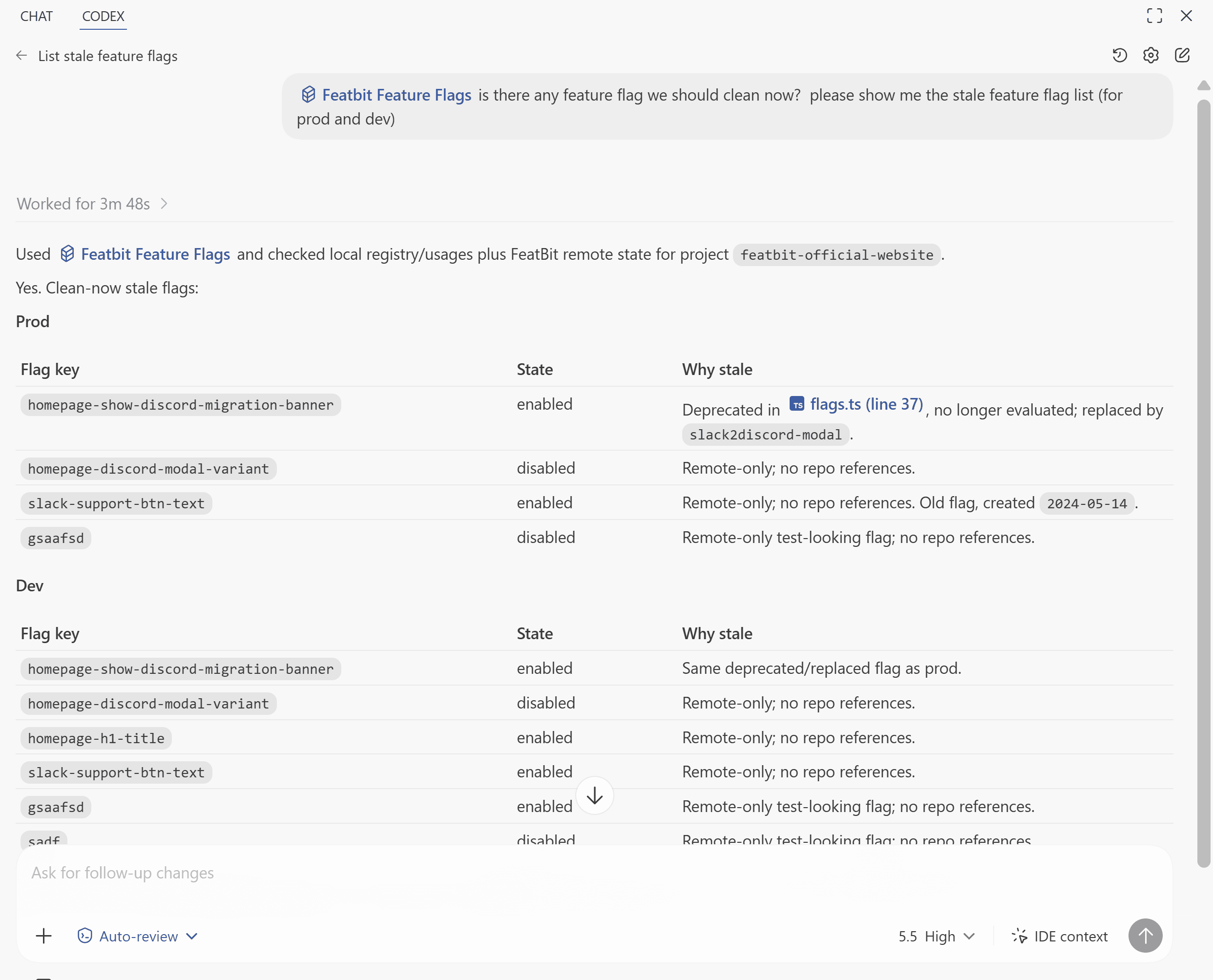This screenshot has width=1213, height=980.
Task: Open the 5.5 High model dropdown
Action: tap(937, 937)
